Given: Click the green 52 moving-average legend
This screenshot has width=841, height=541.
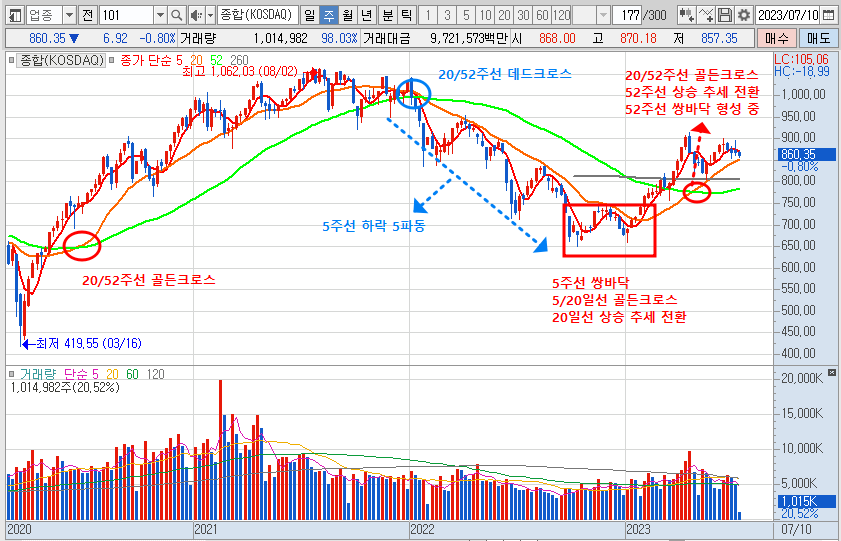Looking at the screenshot, I should coord(216,60).
